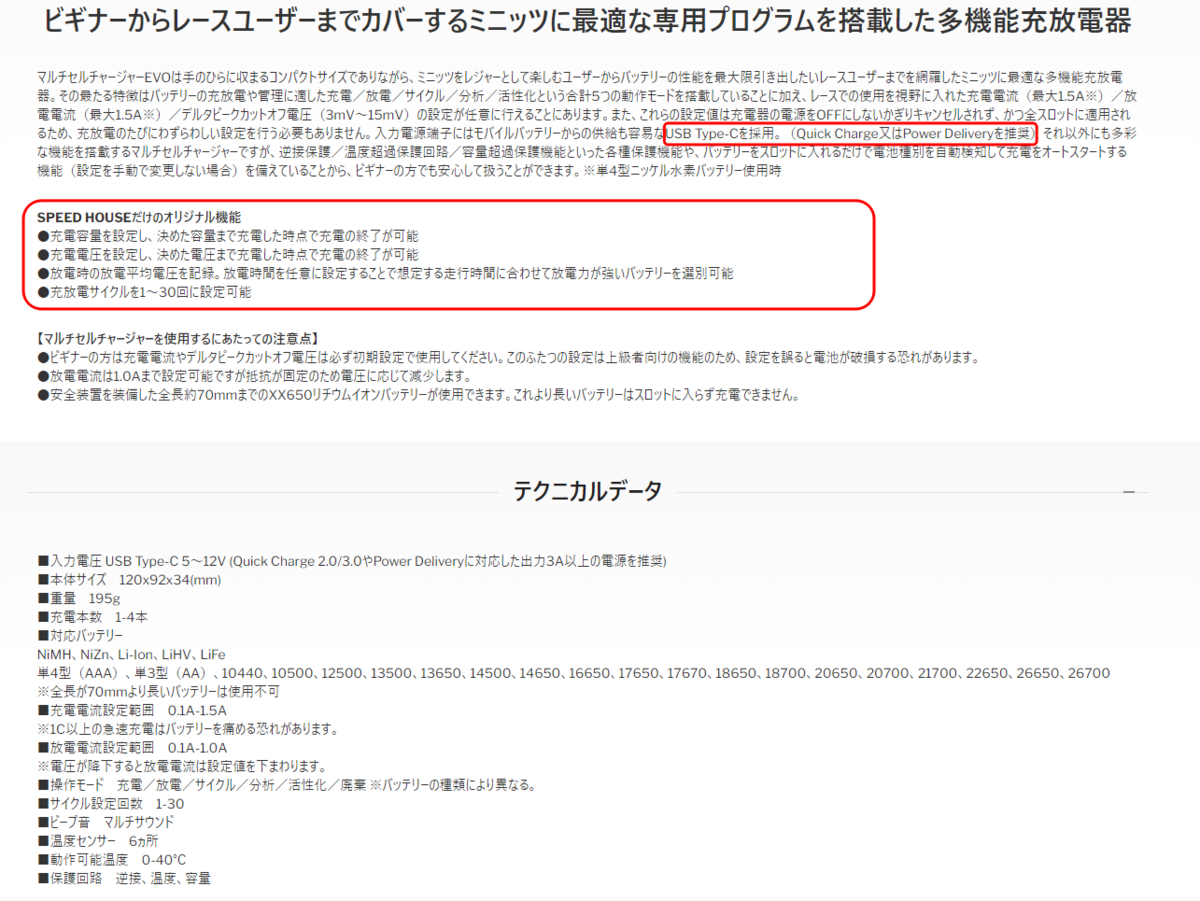Click the サイクル設定回数 1-30 line
Image resolution: width=1200 pixels, height=901 pixels.
point(111,803)
